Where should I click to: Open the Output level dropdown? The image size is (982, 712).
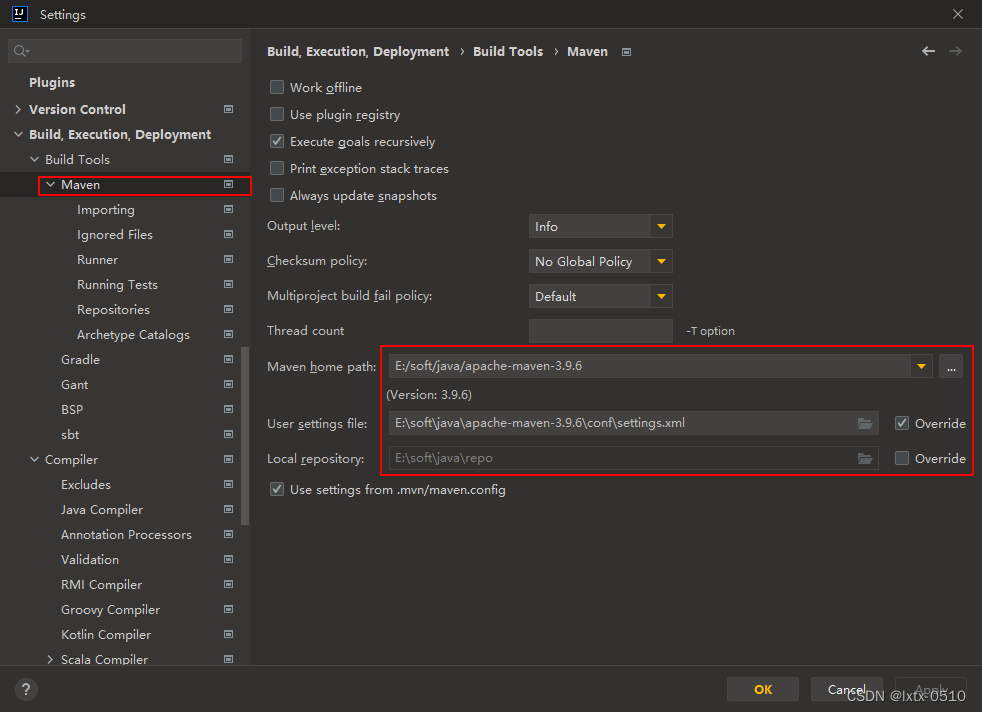[x=601, y=226]
